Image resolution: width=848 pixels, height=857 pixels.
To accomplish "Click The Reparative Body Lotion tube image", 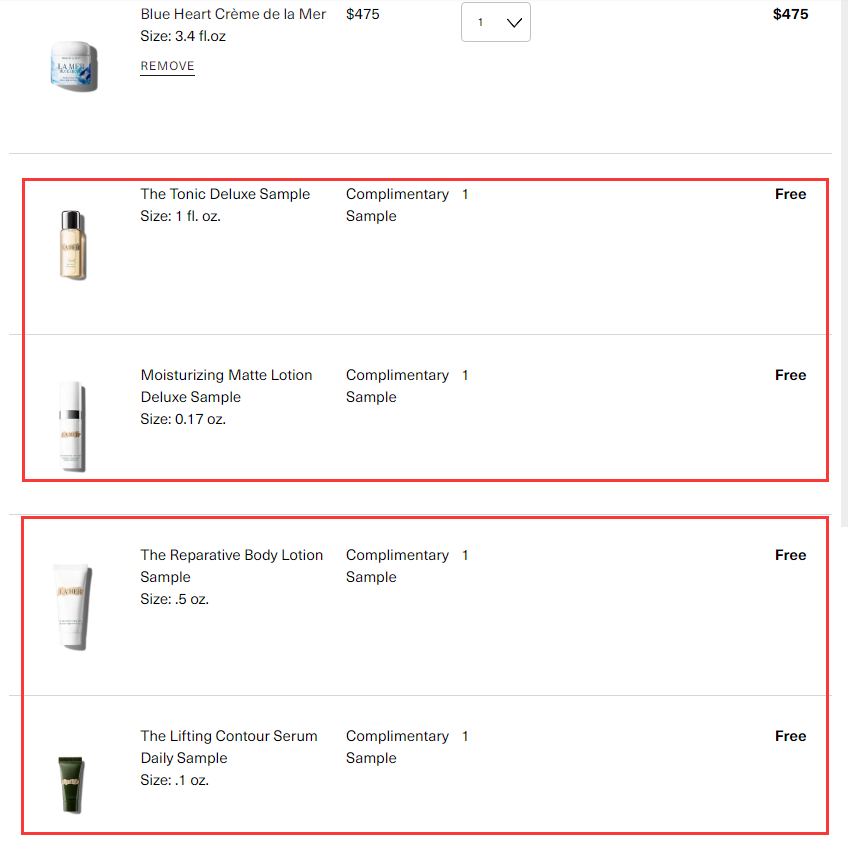I will (x=72, y=606).
